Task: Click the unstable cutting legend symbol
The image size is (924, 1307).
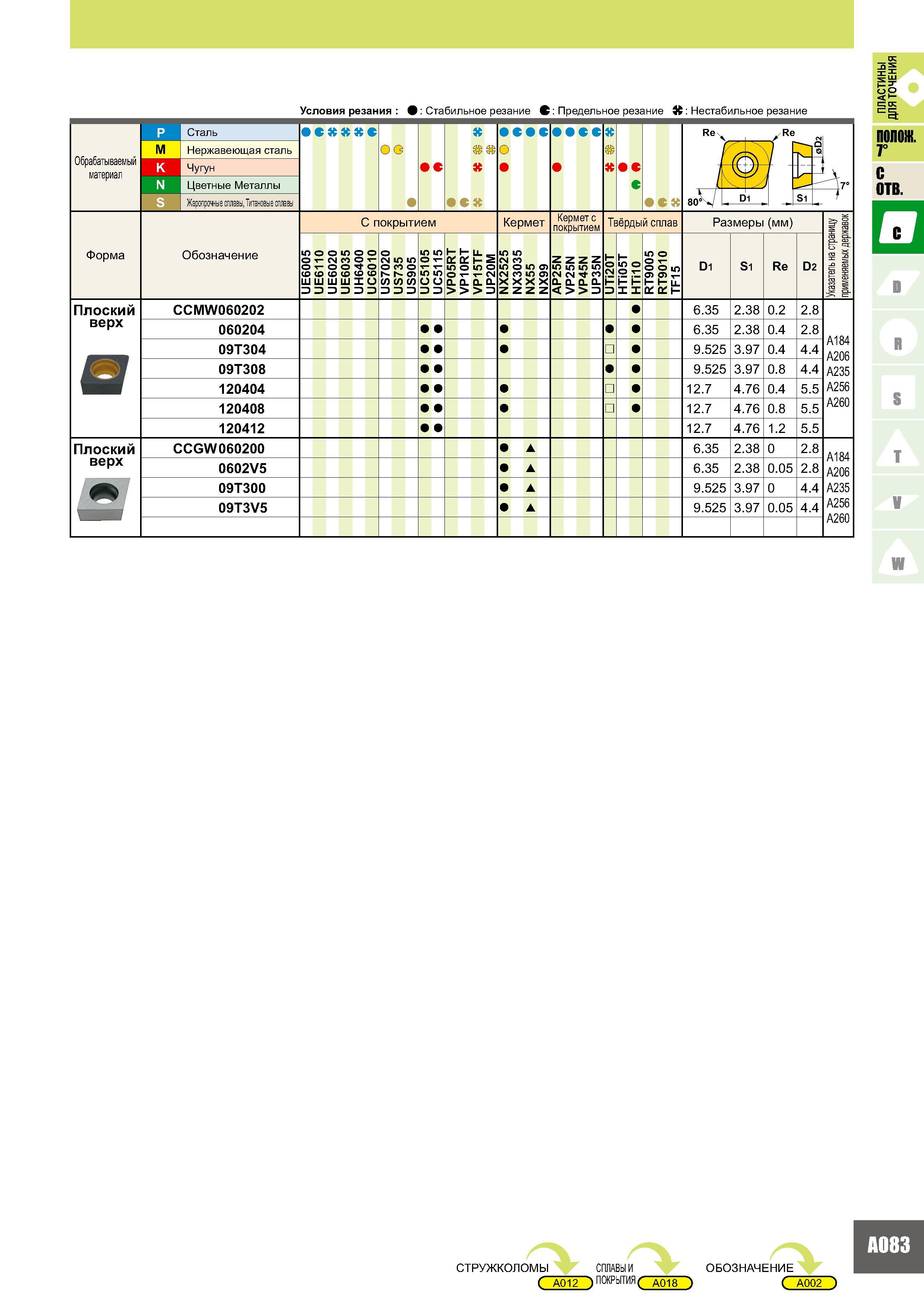Action: (677, 110)
